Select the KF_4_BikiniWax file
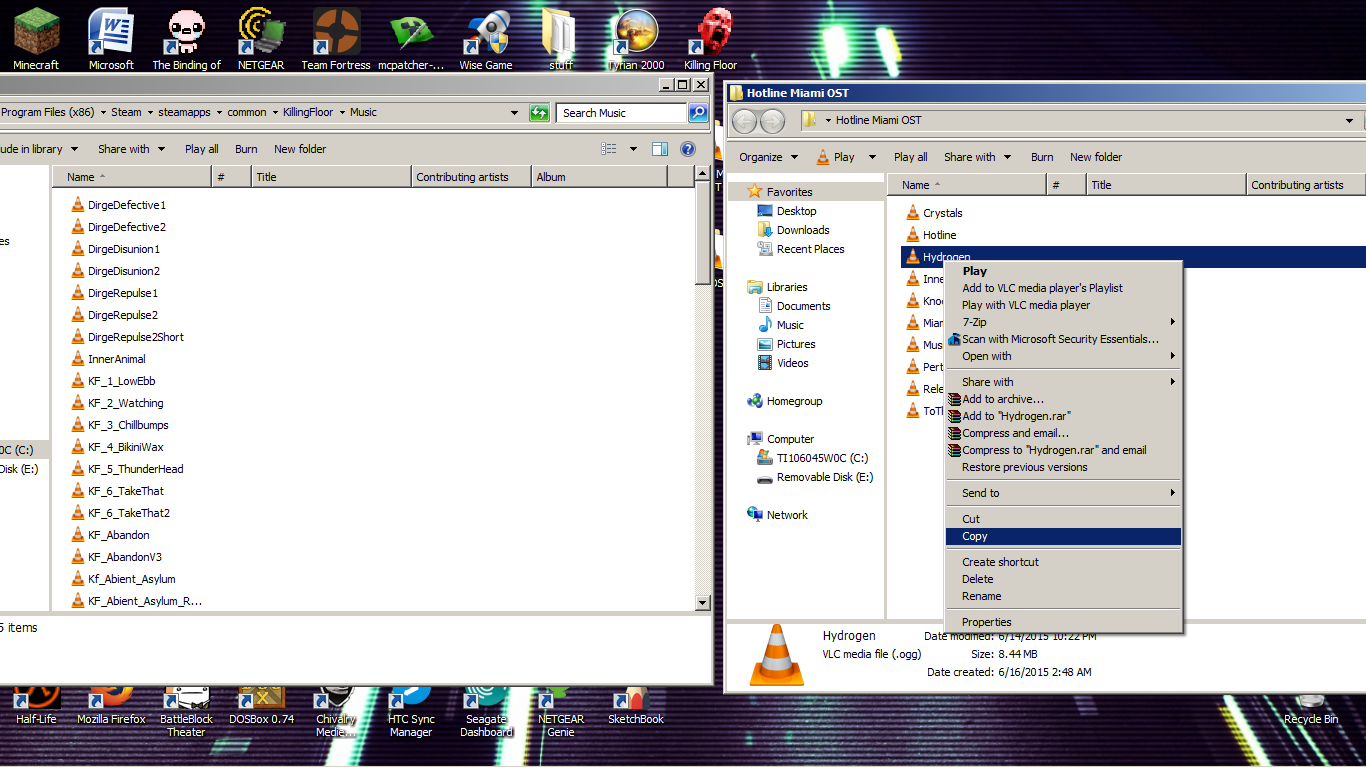This screenshot has width=1366, height=768. [x=117, y=447]
